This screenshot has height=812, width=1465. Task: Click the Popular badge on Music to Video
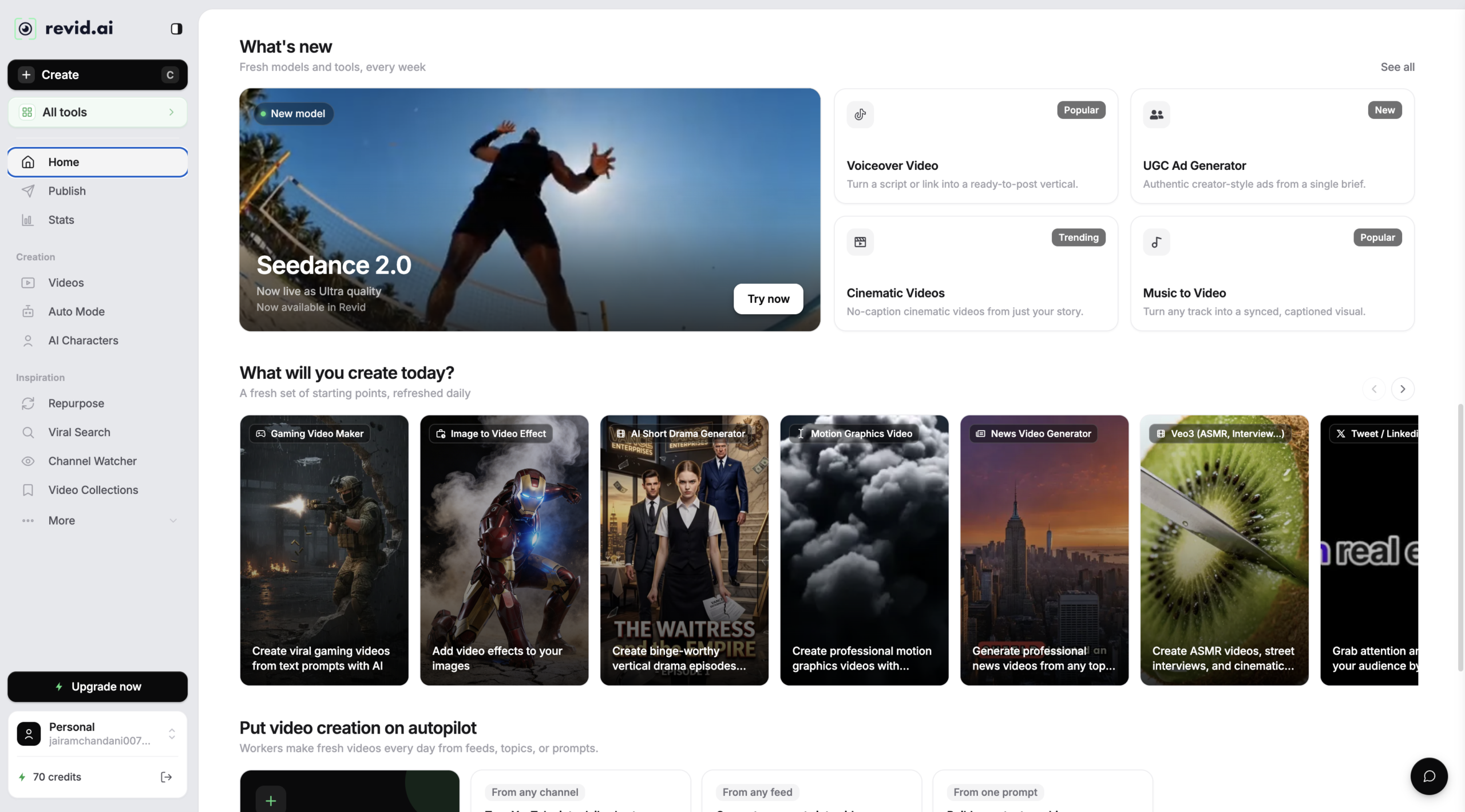click(1377, 237)
